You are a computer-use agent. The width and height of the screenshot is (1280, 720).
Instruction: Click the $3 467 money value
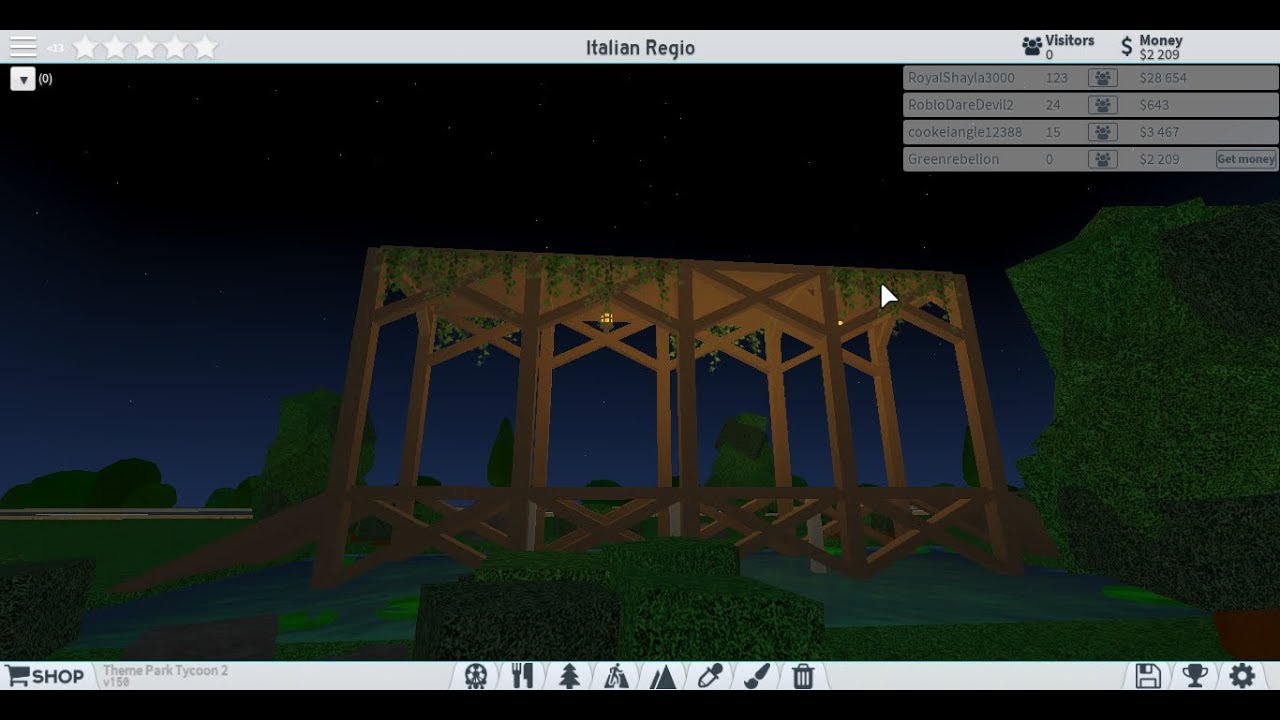(x=1159, y=132)
